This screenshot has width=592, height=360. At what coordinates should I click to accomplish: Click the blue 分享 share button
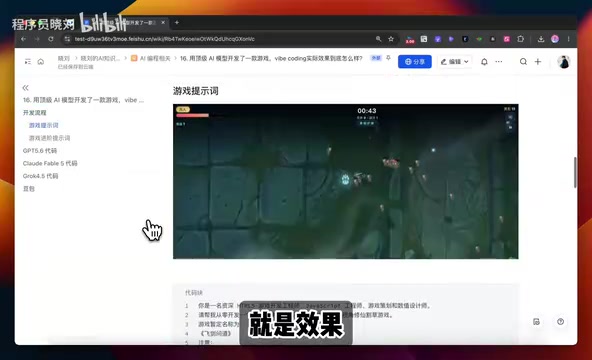tap(415, 62)
